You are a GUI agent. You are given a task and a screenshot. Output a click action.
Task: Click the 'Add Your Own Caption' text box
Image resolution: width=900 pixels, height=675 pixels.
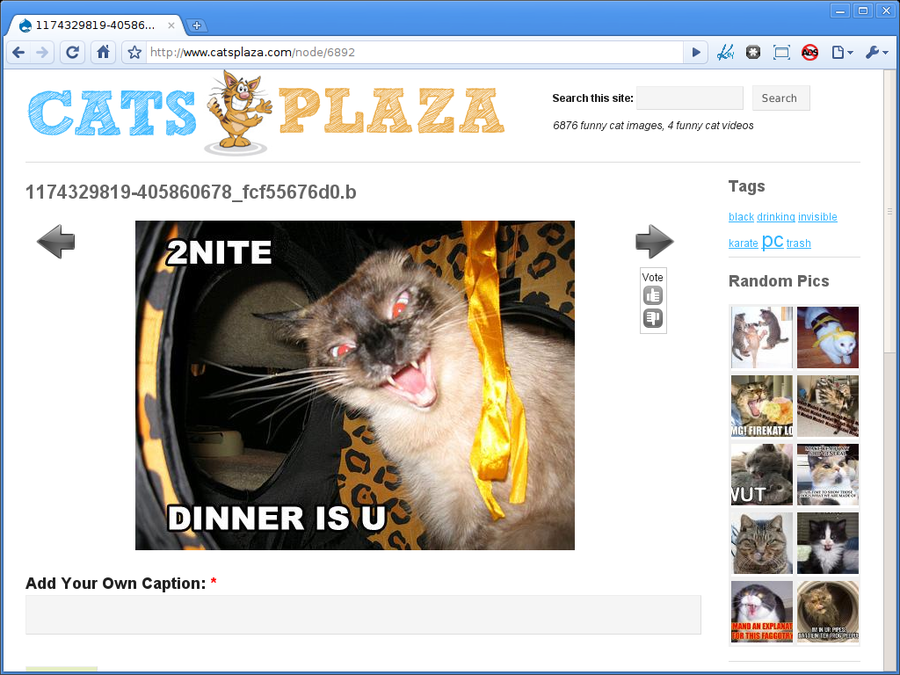[363, 615]
